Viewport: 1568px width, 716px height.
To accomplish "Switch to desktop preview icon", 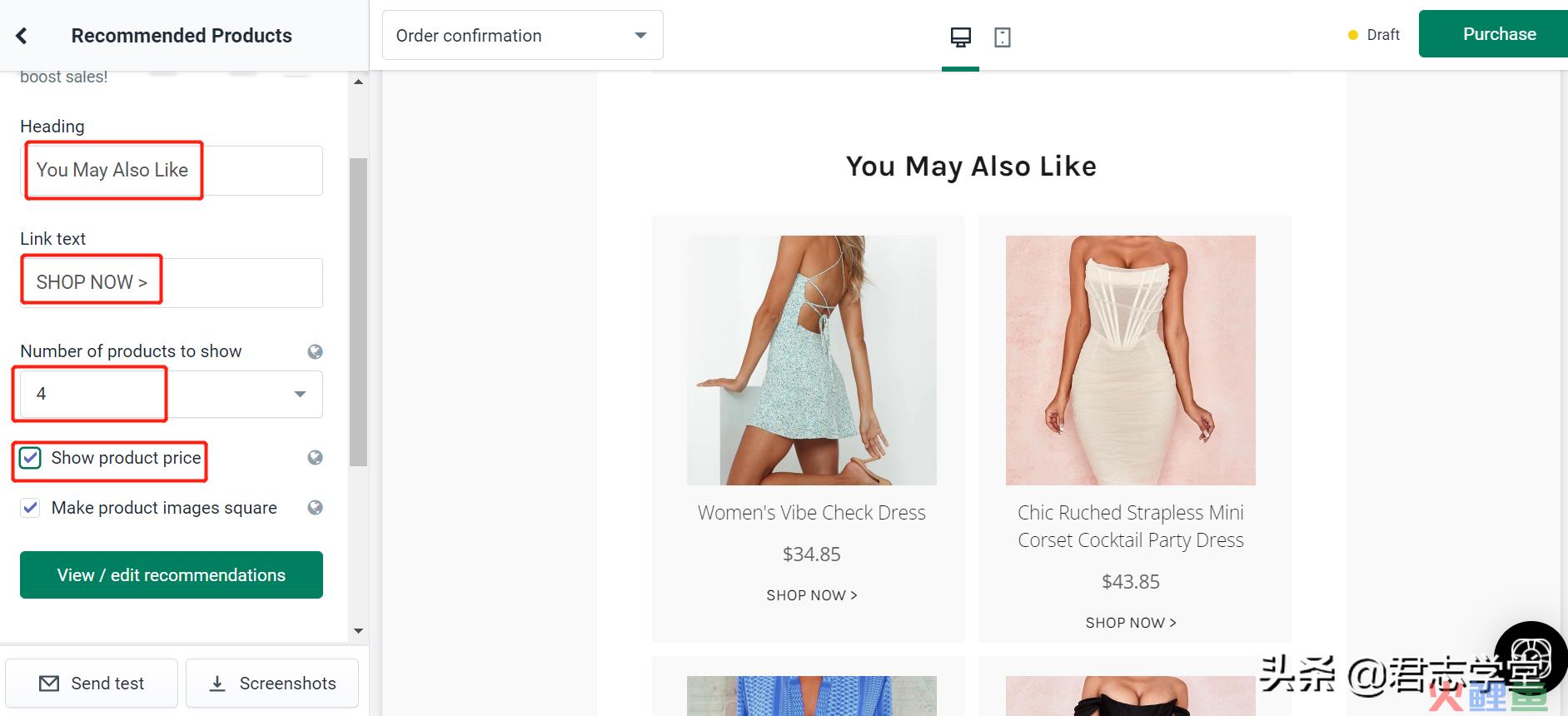I will pos(960,37).
